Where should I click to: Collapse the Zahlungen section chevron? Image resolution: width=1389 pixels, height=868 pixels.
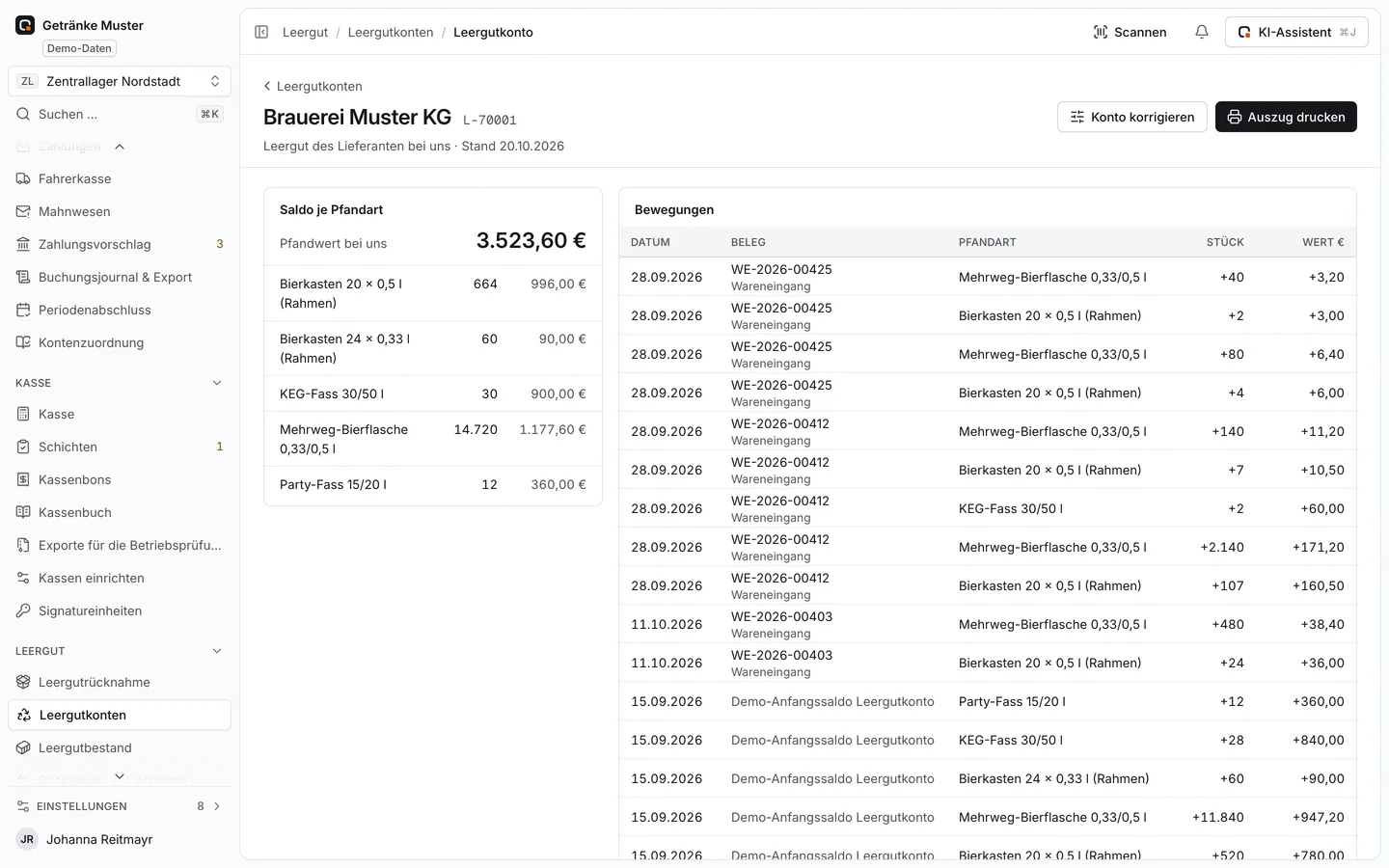click(x=120, y=147)
